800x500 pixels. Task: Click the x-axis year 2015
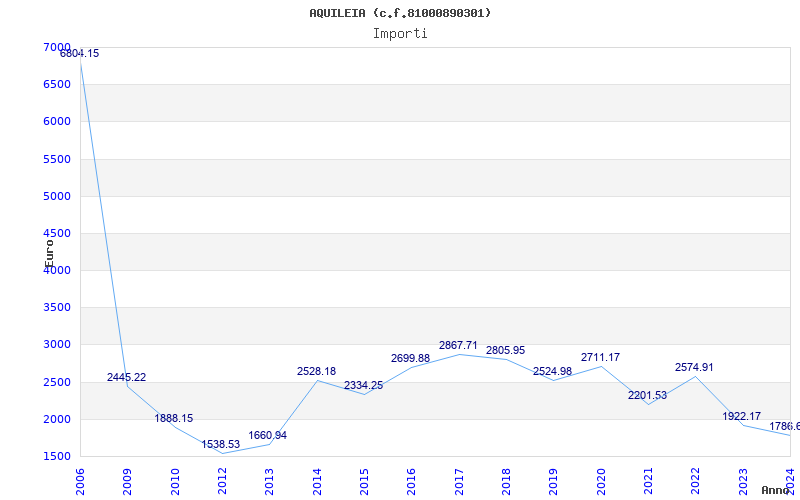[364, 482]
